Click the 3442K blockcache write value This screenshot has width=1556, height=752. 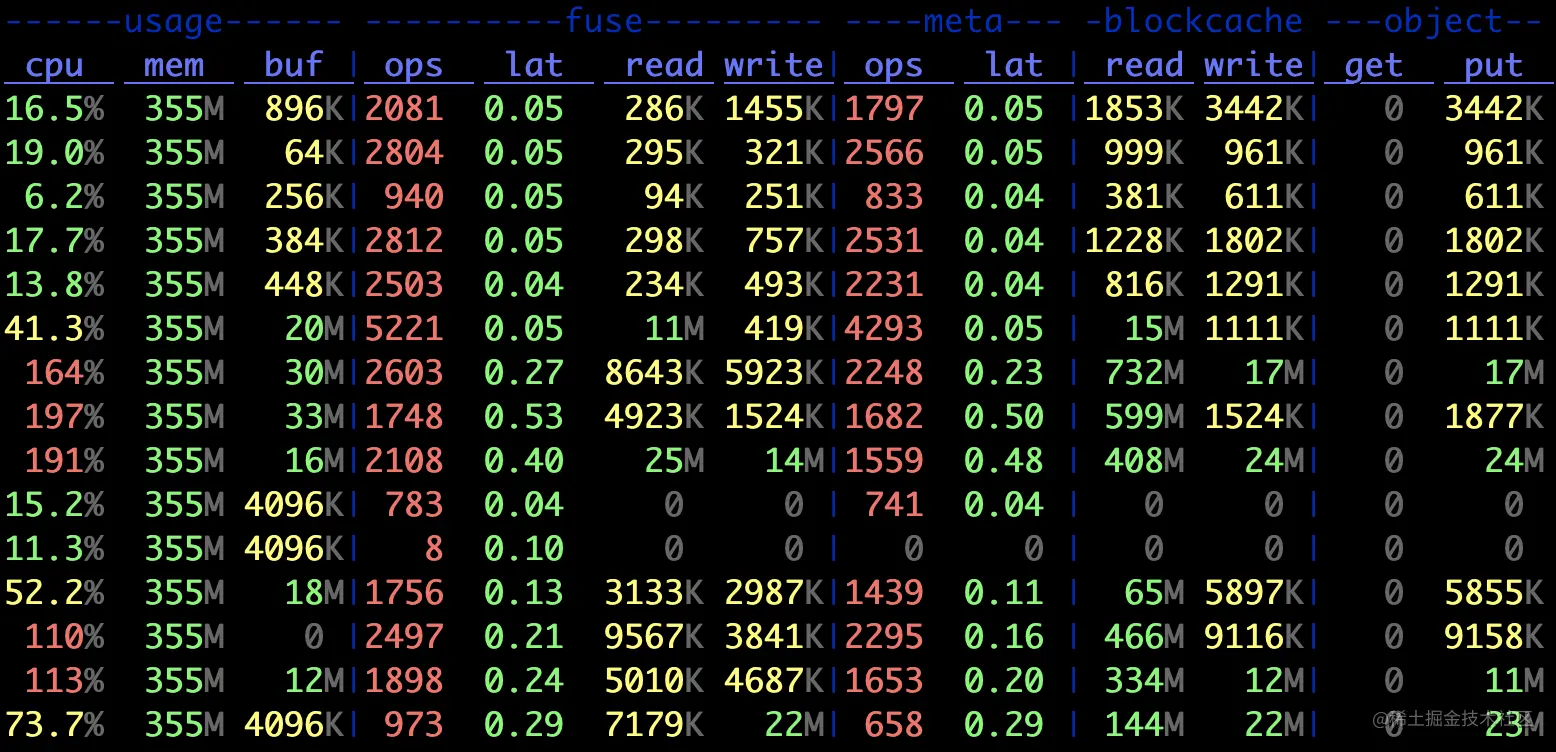tap(1253, 108)
